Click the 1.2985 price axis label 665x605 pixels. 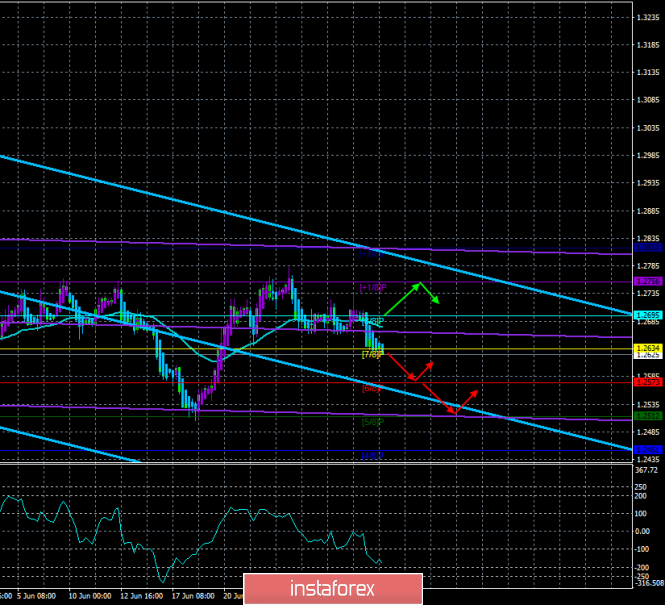(648, 156)
